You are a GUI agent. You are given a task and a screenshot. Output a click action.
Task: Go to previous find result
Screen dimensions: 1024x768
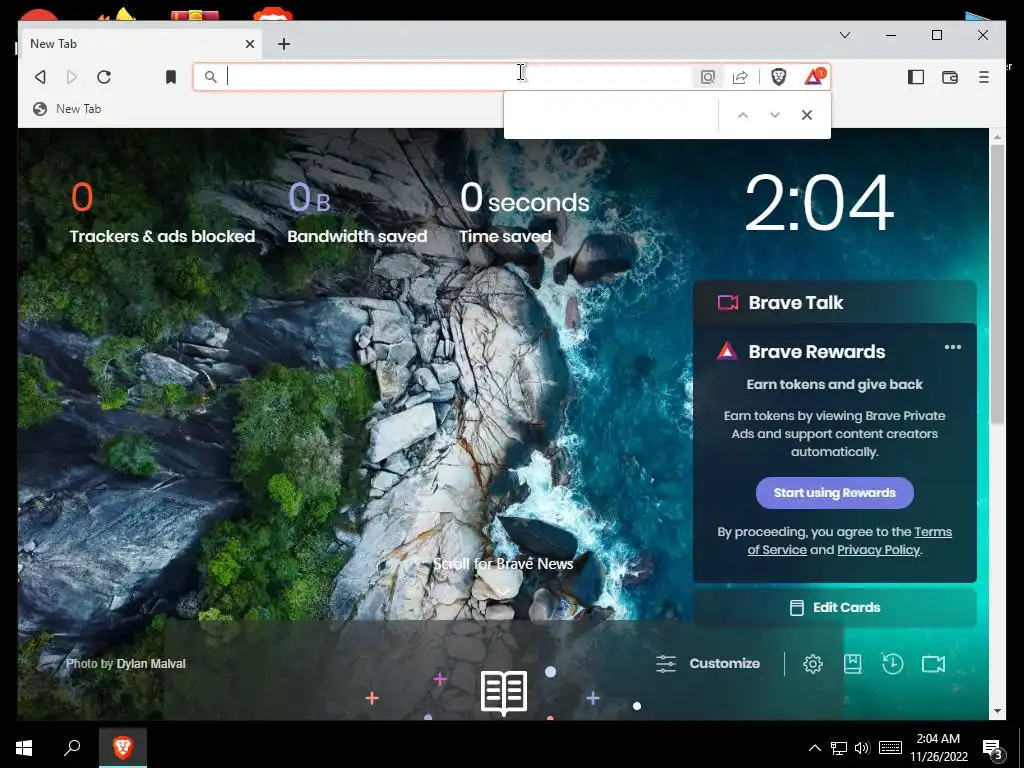pos(743,115)
